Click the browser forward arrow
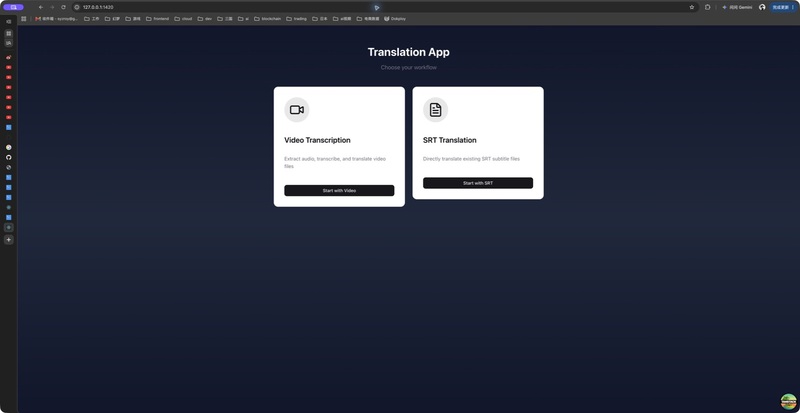This screenshot has height=413, width=800. pyautogui.click(x=52, y=7)
